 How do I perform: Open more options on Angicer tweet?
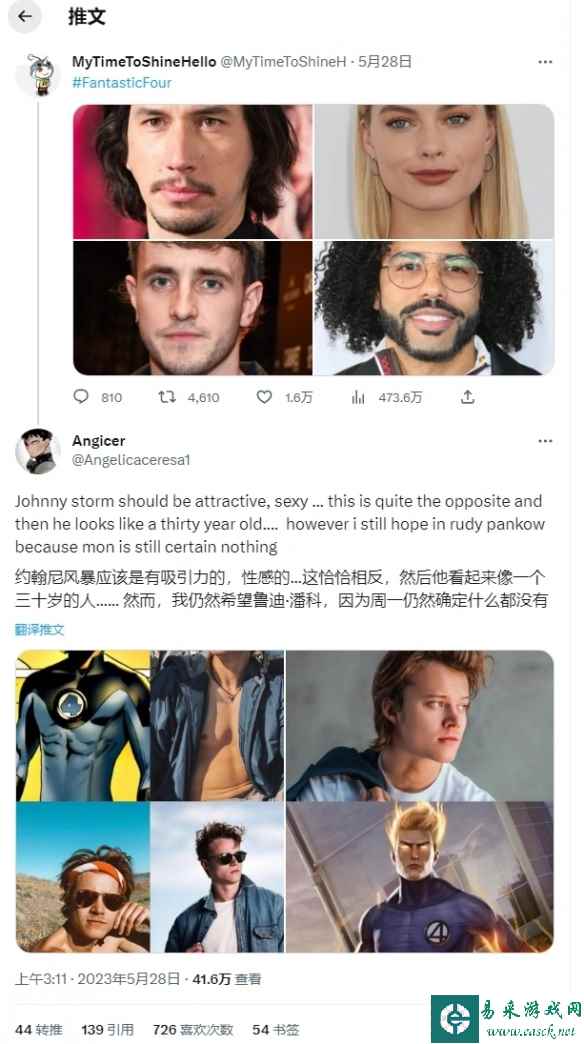(545, 441)
